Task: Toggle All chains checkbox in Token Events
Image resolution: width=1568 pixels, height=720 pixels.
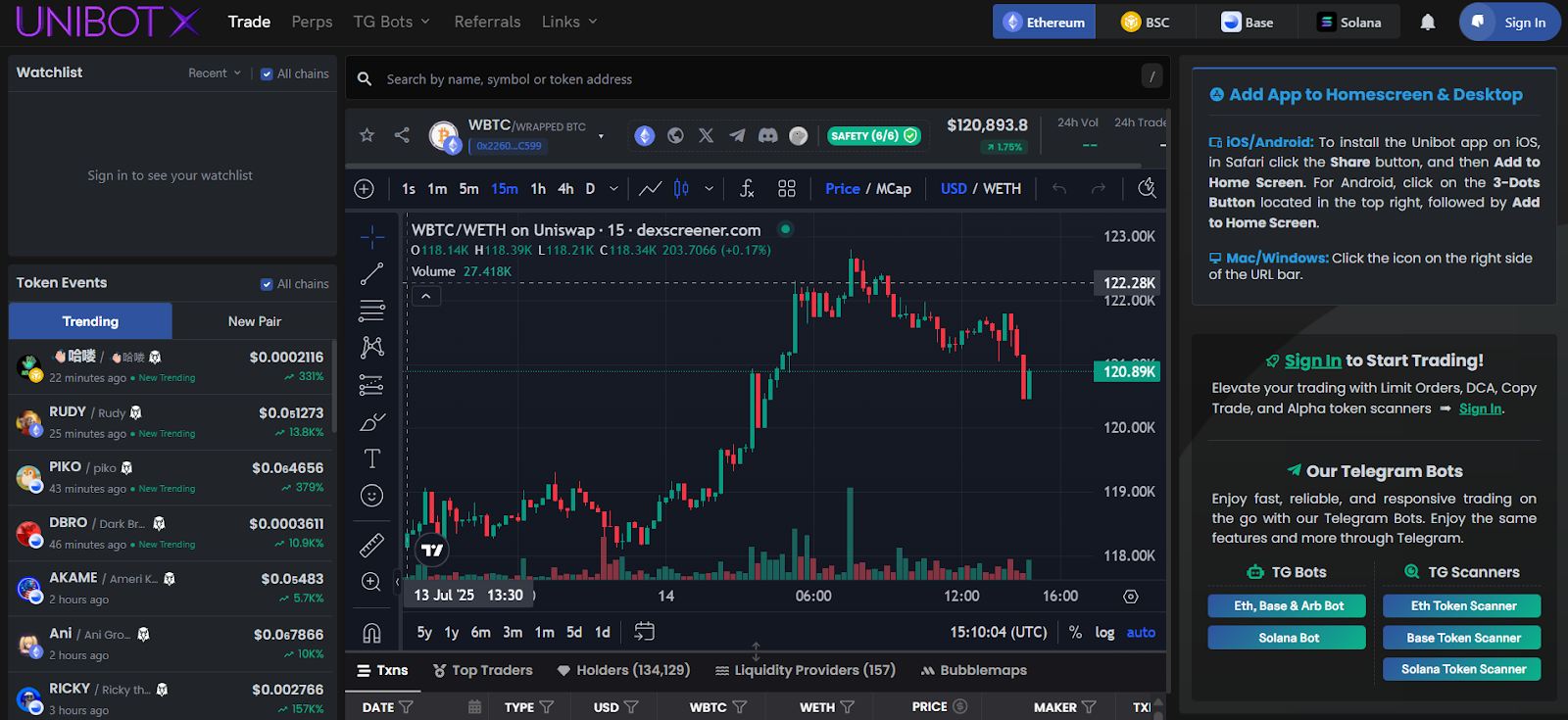Action: (x=267, y=284)
